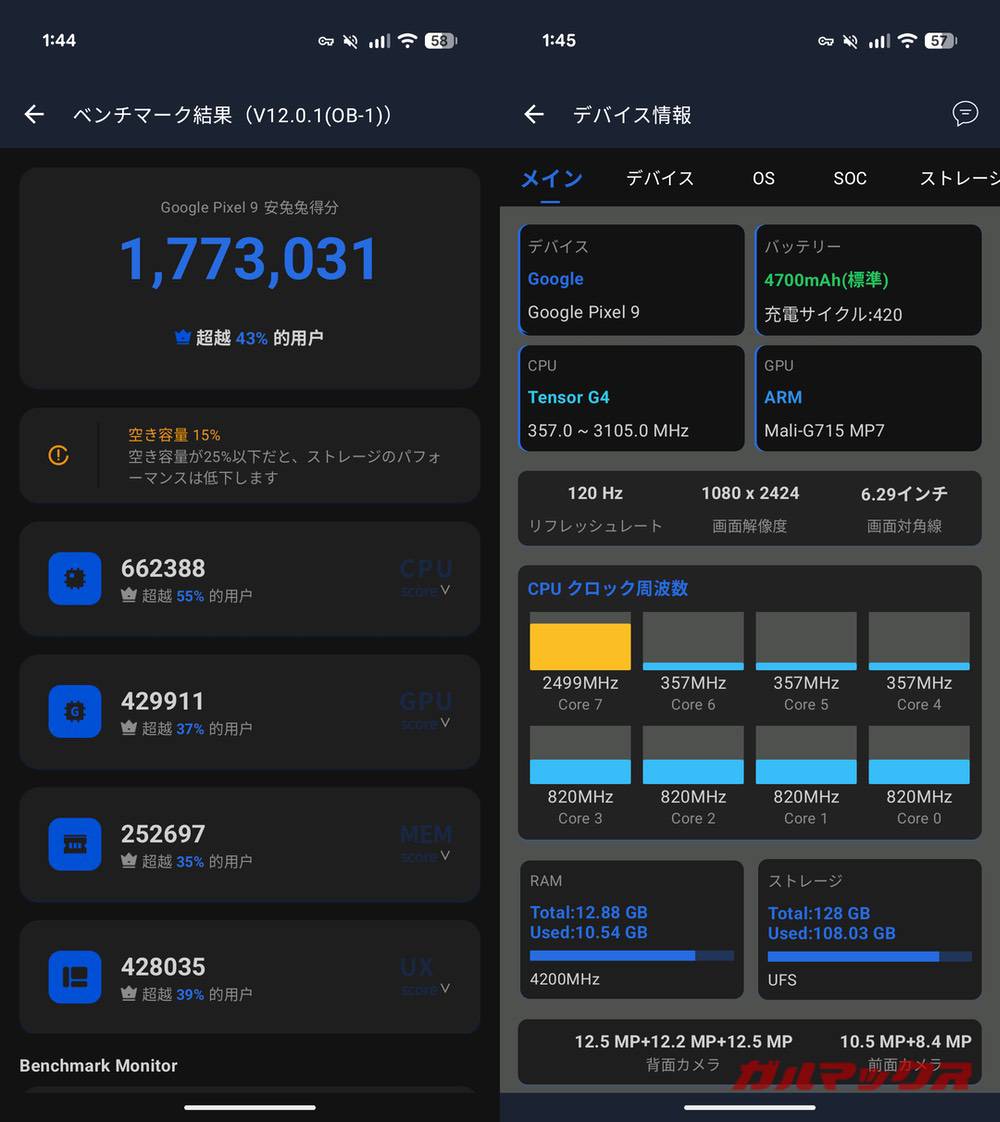Tap the 充電サイクル:420 text

coord(833,314)
